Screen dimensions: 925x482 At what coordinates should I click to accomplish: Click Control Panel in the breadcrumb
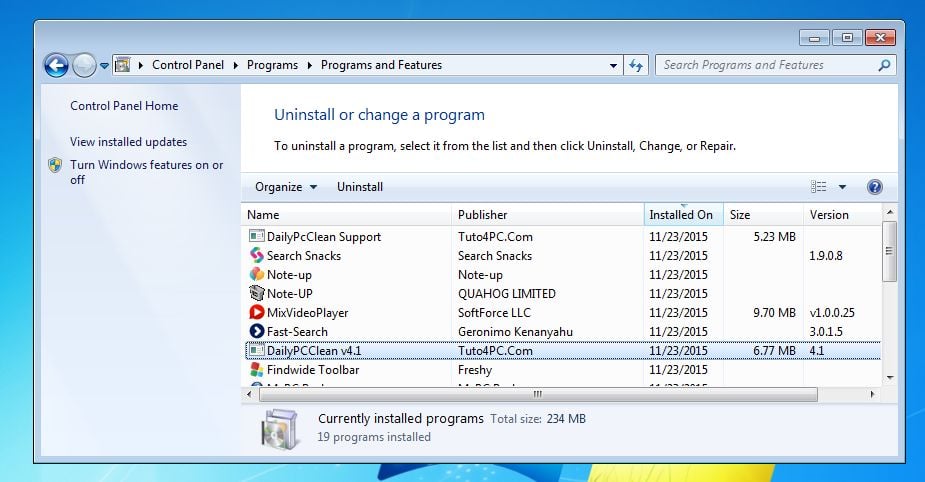click(x=188, y=65)
